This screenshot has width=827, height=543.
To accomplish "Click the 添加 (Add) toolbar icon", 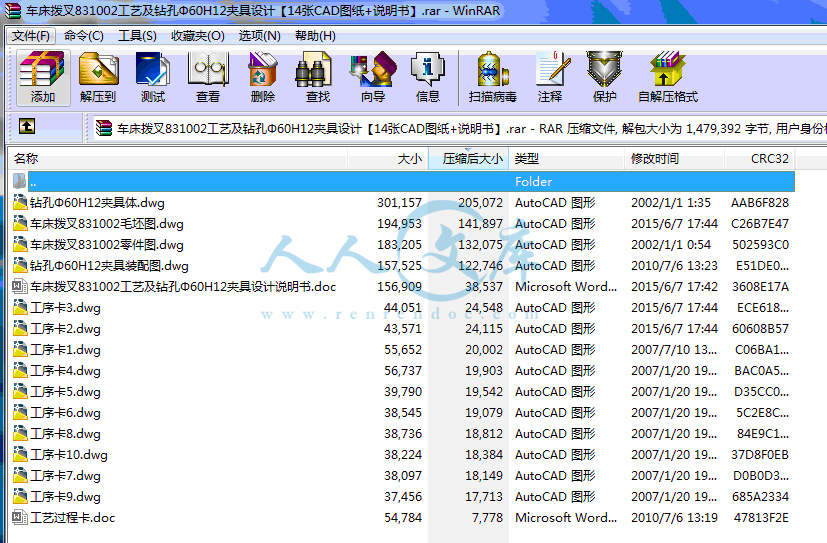I will click(43, 77).
